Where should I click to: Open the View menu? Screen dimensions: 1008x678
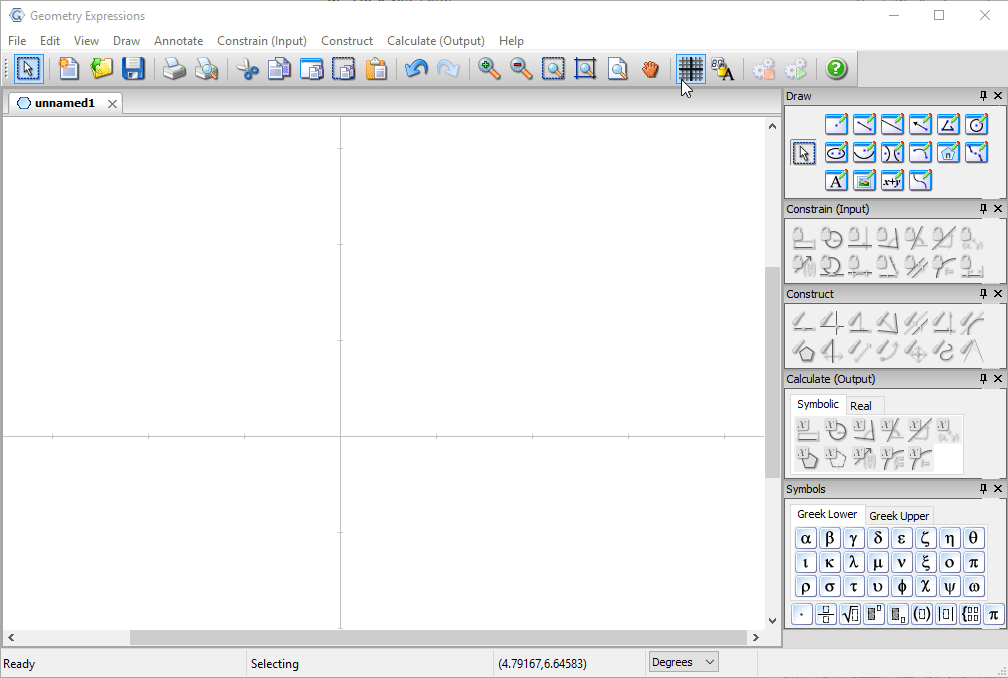[86, 40]
